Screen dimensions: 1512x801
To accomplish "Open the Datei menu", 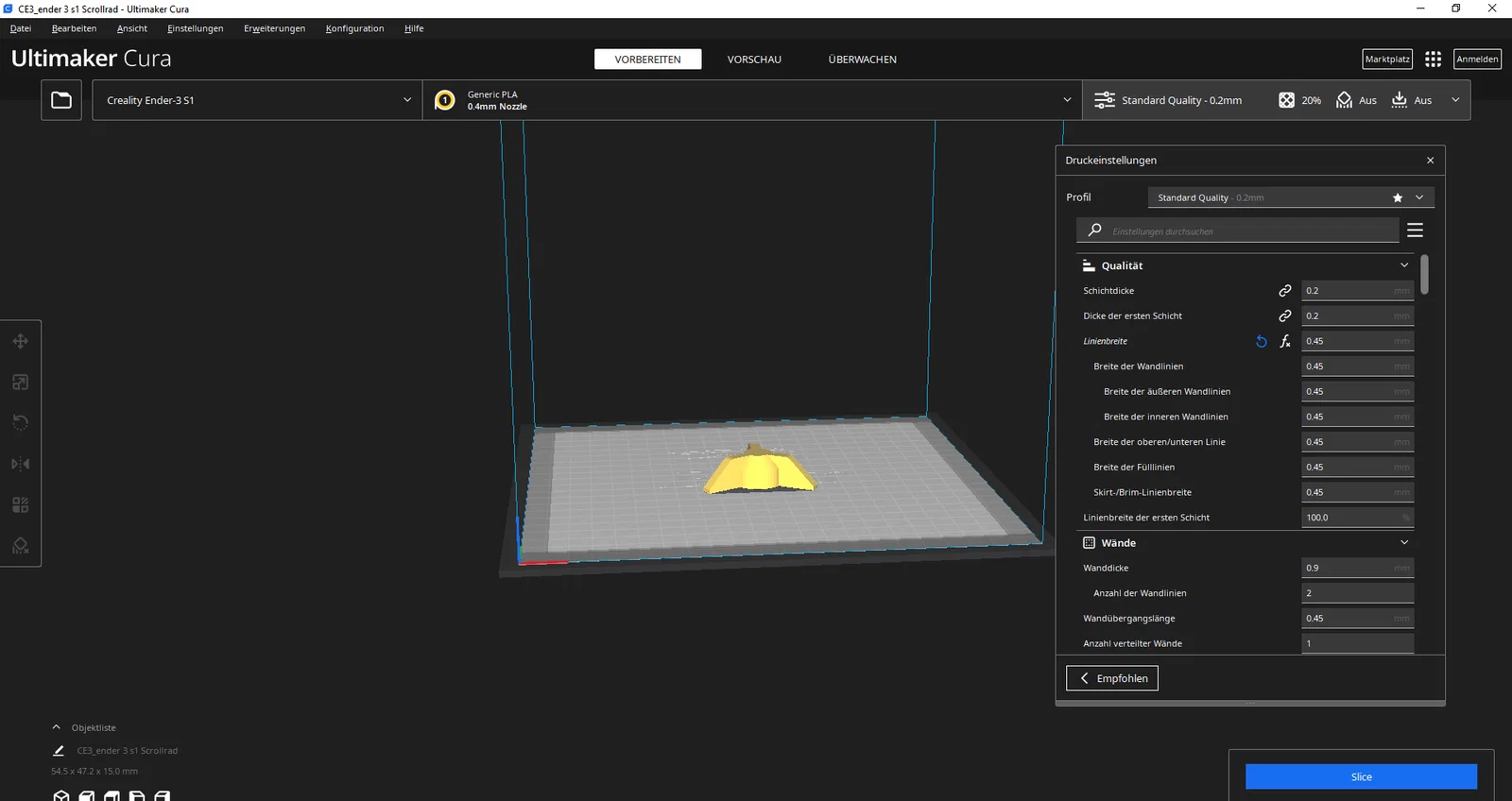I will [21, 28].
